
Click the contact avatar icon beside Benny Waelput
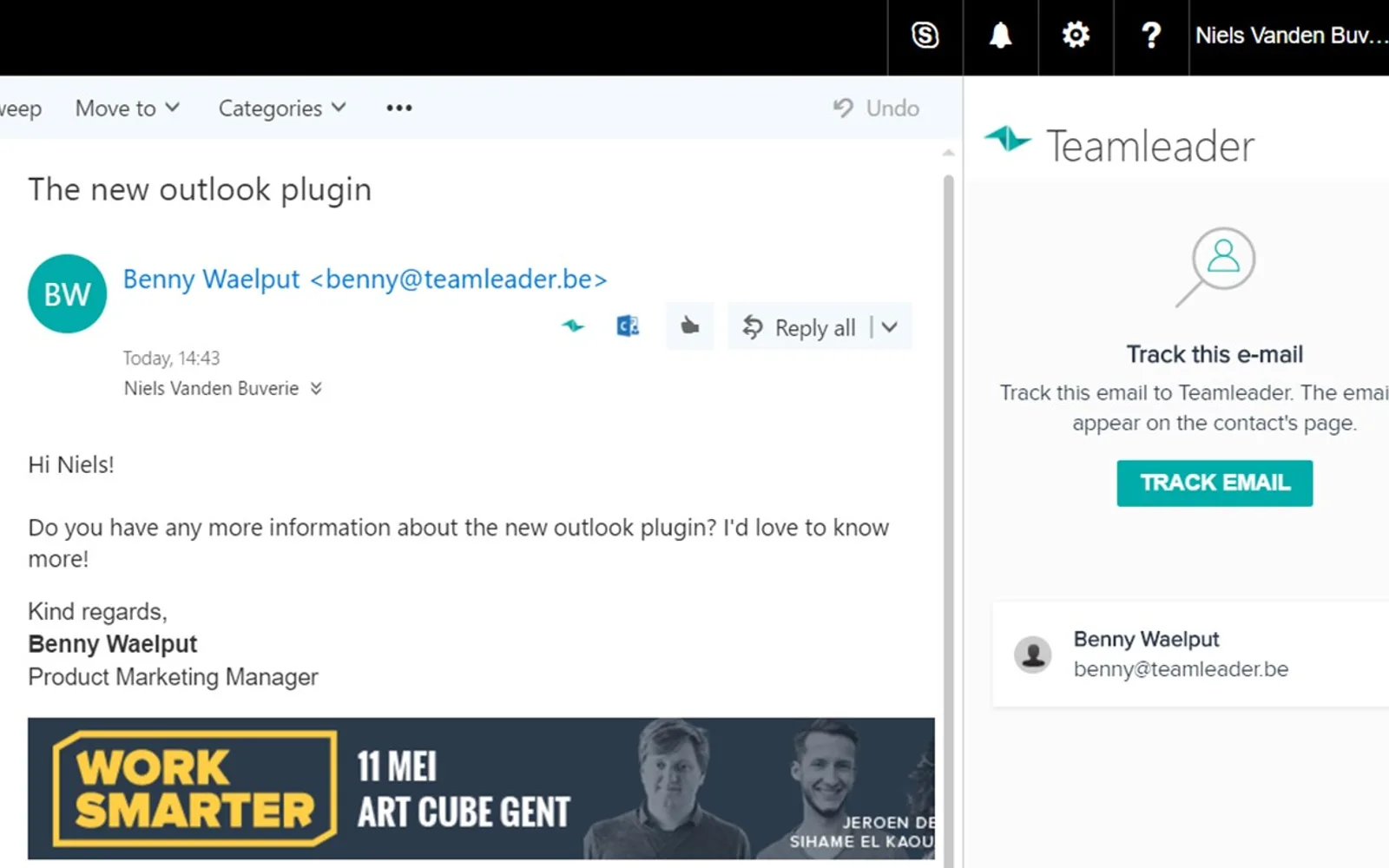[1033, 654]
